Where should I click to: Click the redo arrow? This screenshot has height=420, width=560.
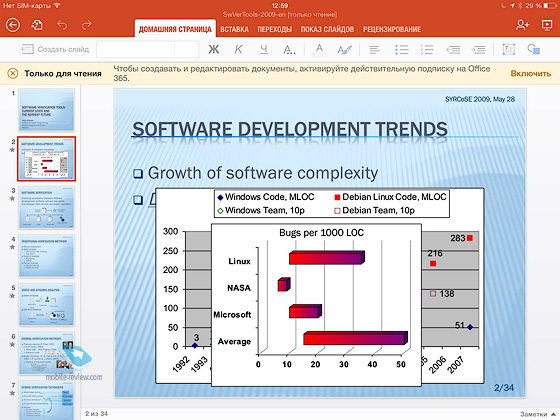86,25
